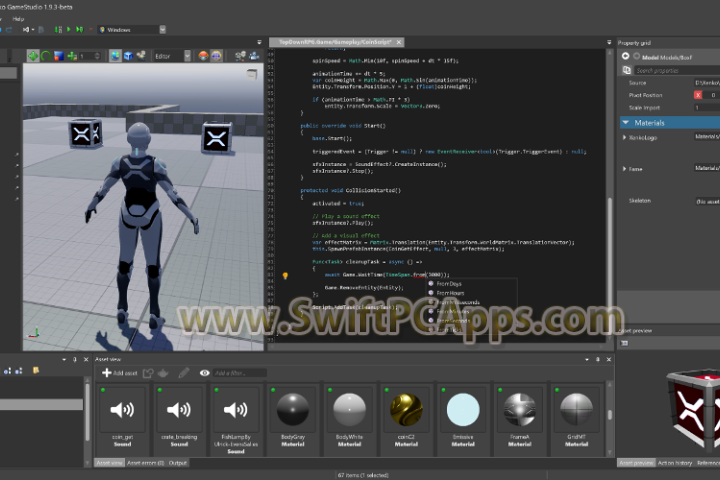Click the live-play icon right of play
This screenshot has height=480, width=720.
click(79, 29)
